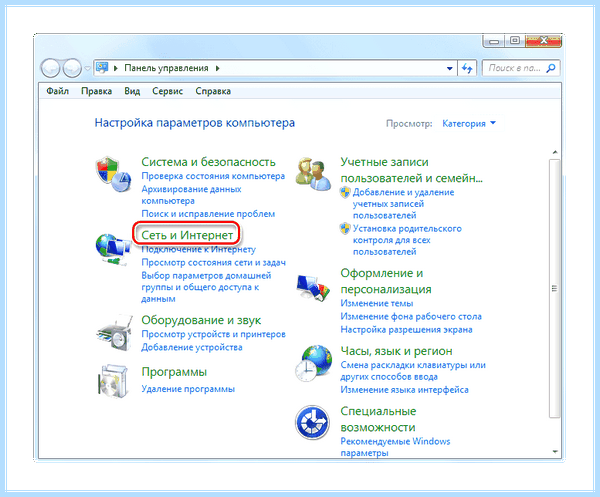Click Изменение фона рабочего стола link
The width and height of the screenshot is (600, 497).
(x=411, y=316)
